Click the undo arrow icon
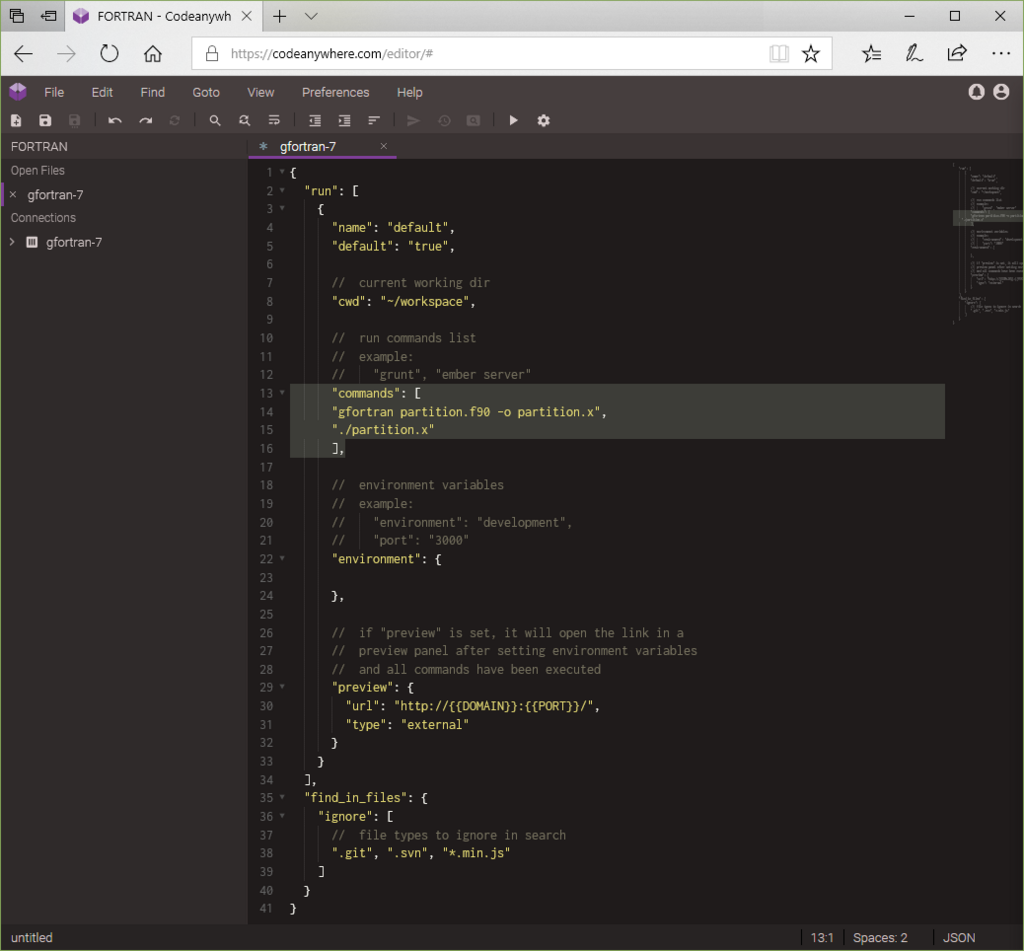 [x=115, y=121]
